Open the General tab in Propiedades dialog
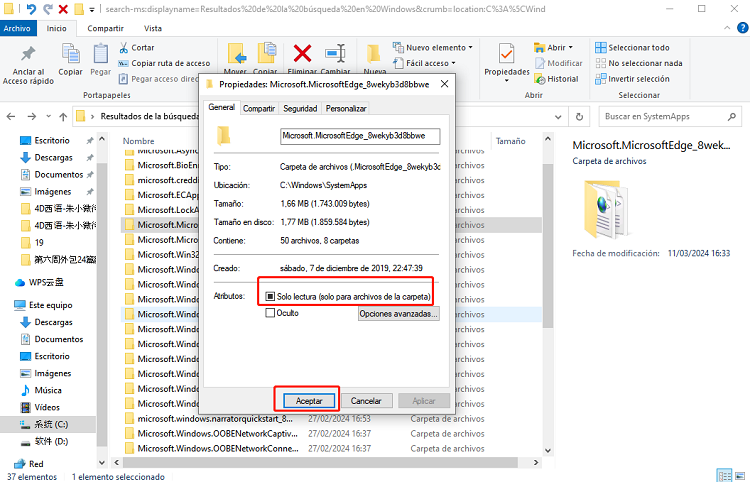The height and width of the screenshot is (482, 750). pos(221,108)
